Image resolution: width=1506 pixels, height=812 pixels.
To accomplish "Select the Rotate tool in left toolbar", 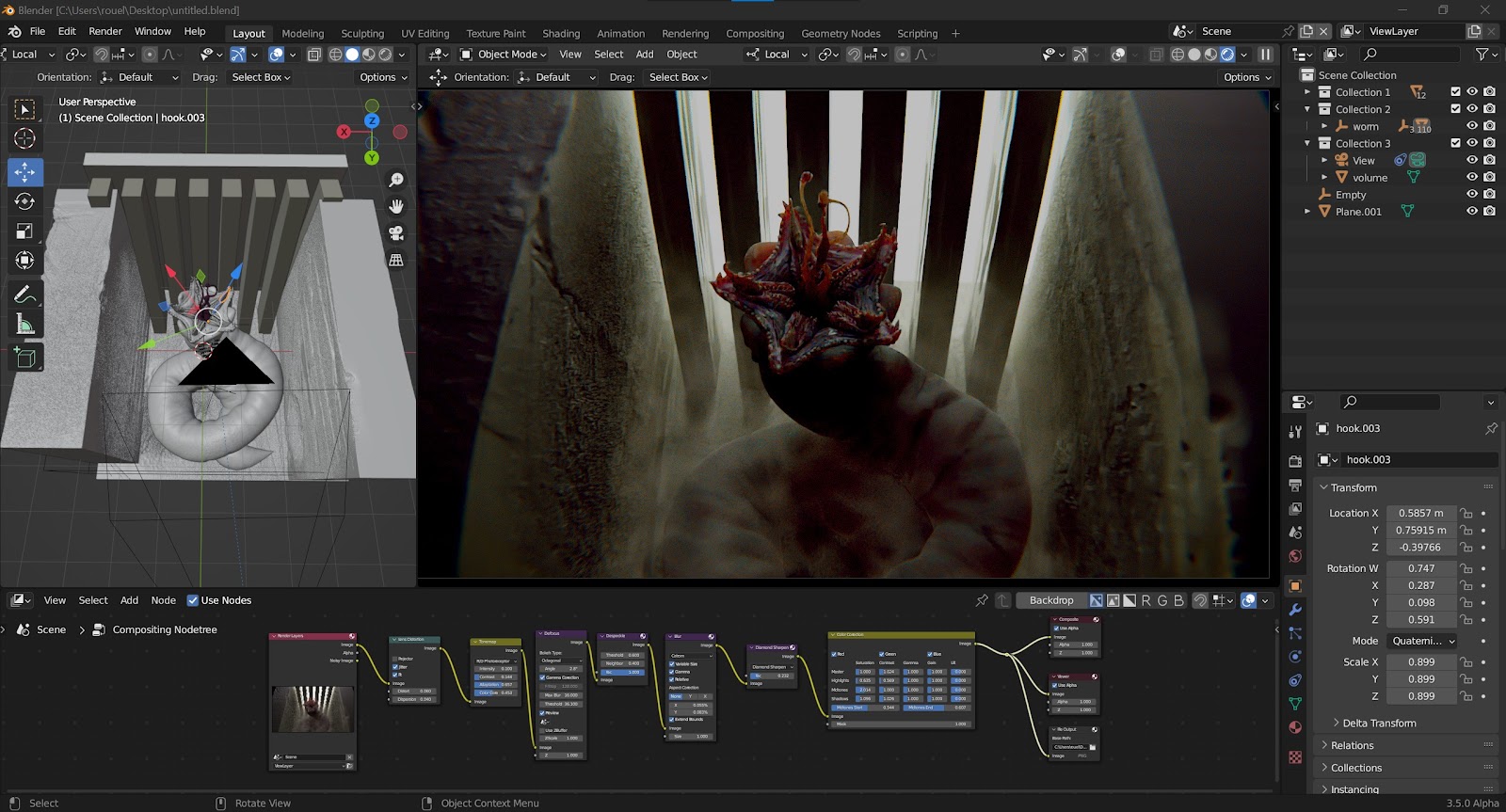I will (25, 201).
